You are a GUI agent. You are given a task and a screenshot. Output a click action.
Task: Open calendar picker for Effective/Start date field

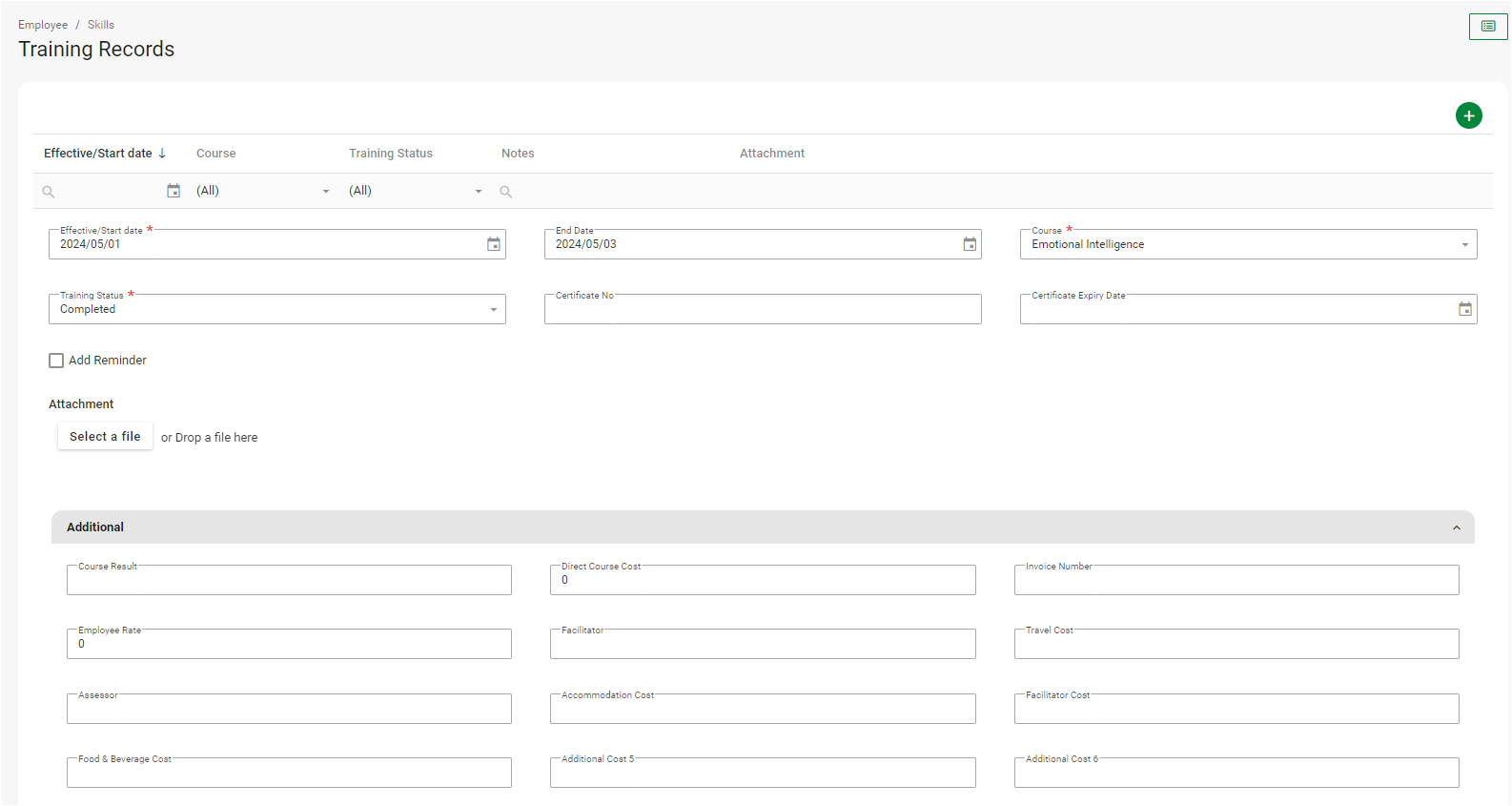click(493, 244)
